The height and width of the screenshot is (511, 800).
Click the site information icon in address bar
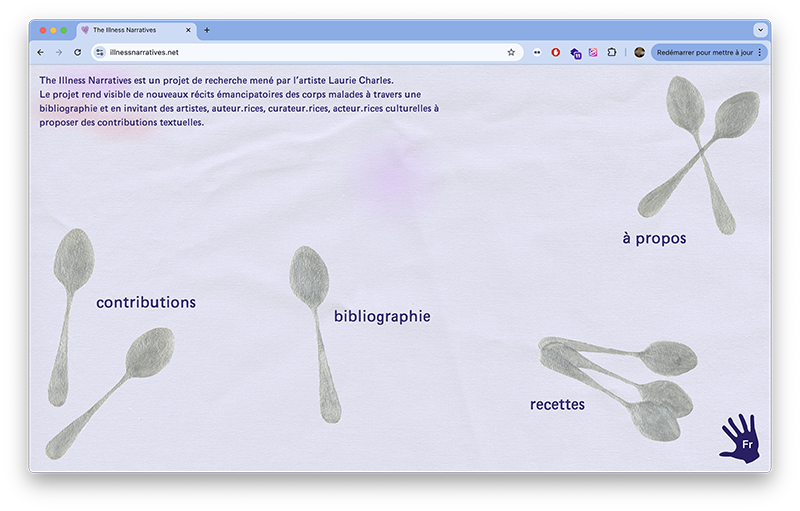100,53
